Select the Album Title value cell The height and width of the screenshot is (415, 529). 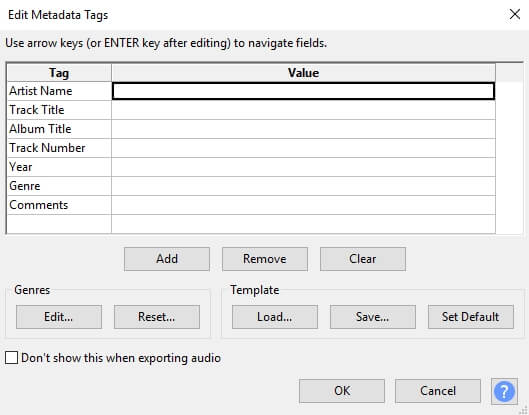[303, 129]
